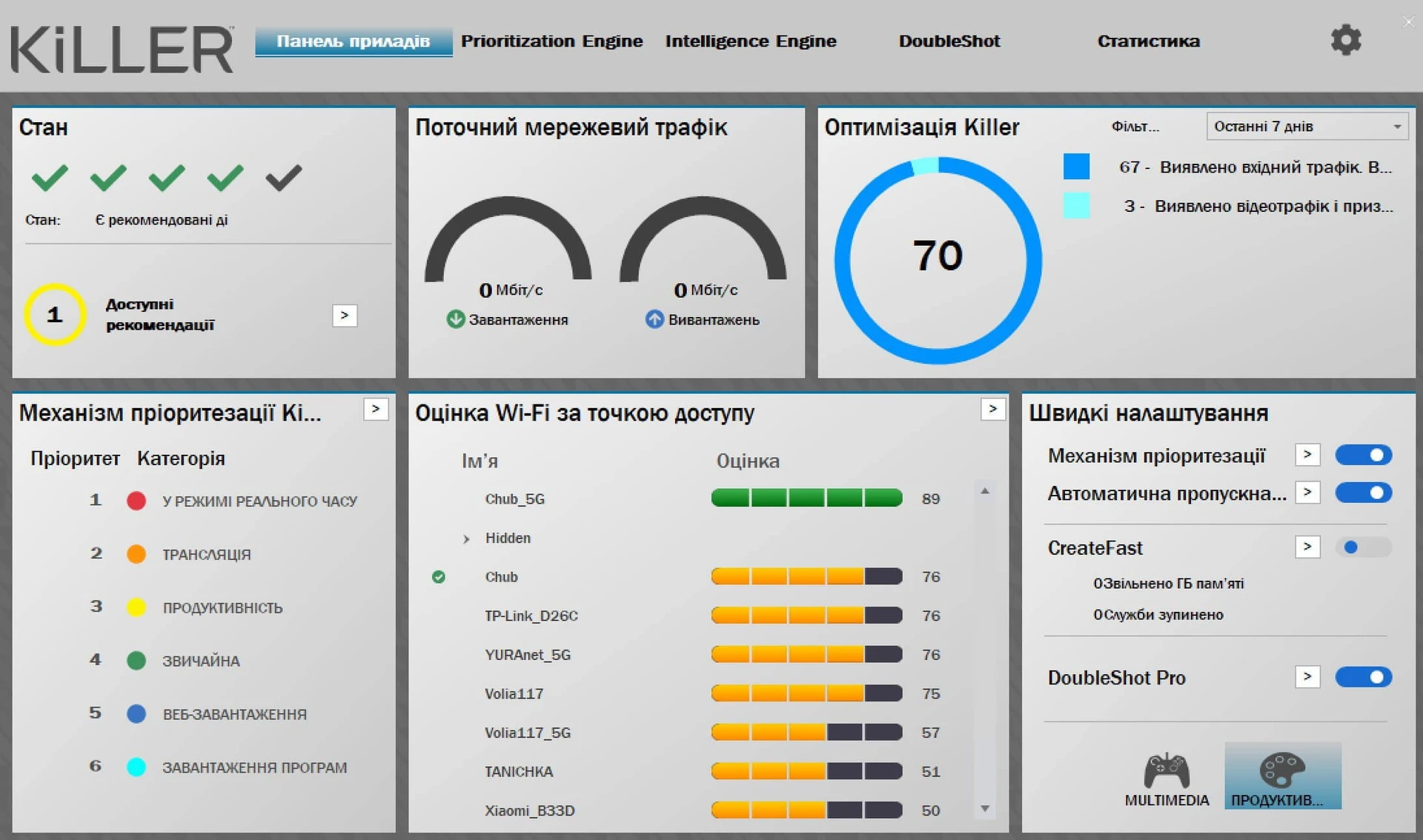Open the Останні 7 днів filter dropdown

click(x=1307, y=127)
